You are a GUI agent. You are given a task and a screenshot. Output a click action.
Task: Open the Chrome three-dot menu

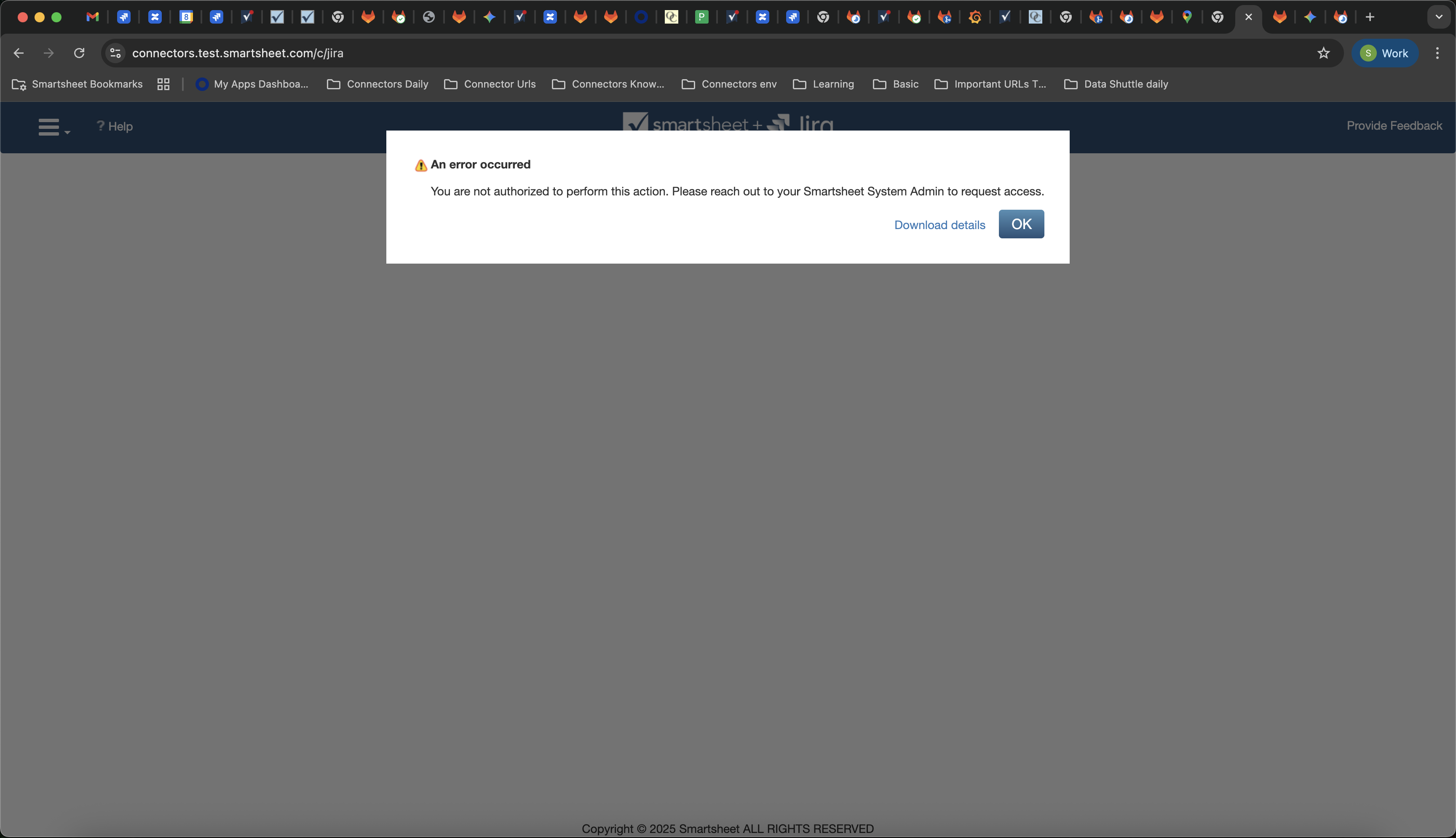tap(1437, 53)
